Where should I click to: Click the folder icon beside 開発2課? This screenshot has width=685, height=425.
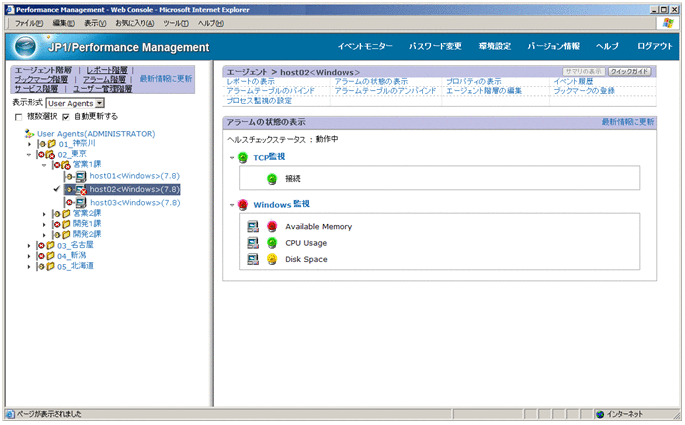[x=66, y=235]
